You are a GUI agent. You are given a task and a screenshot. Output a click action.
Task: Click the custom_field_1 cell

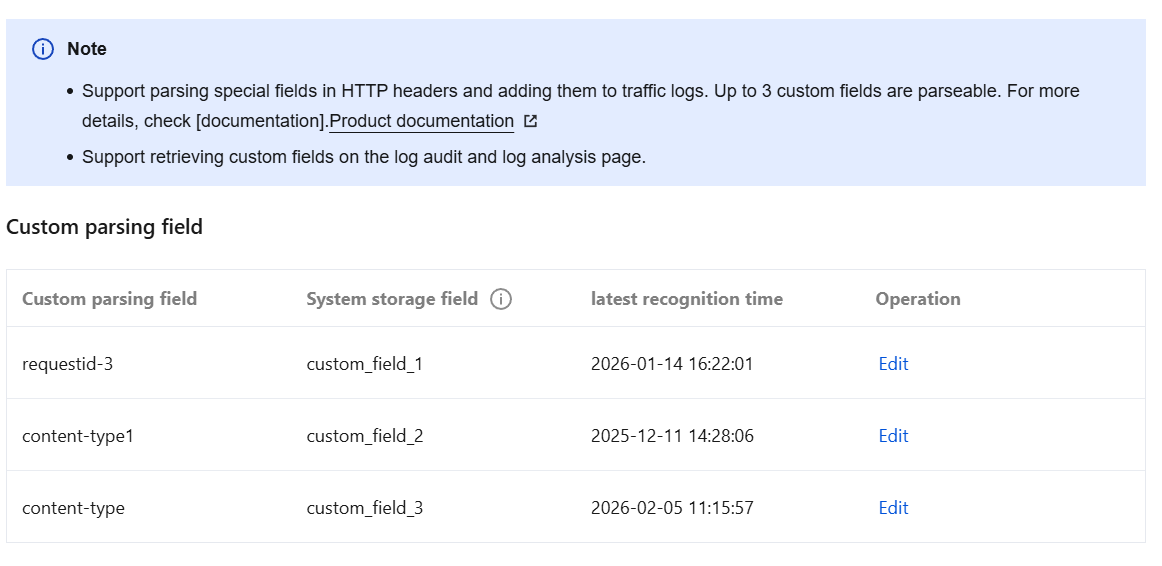point(364,364)
